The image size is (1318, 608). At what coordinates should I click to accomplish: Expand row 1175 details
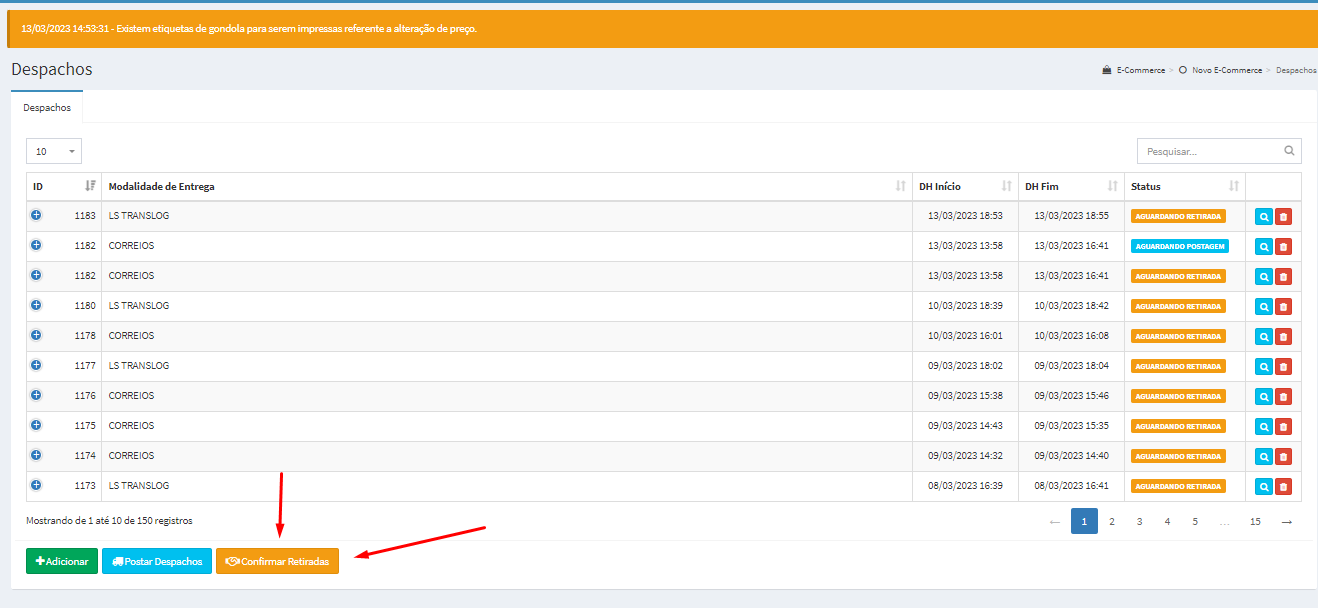pos(36,425)
